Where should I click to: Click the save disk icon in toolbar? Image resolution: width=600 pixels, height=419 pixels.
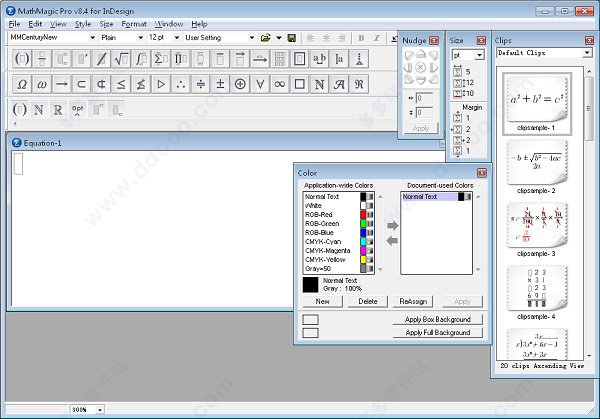pyautogui.click(x=292, y=37)
